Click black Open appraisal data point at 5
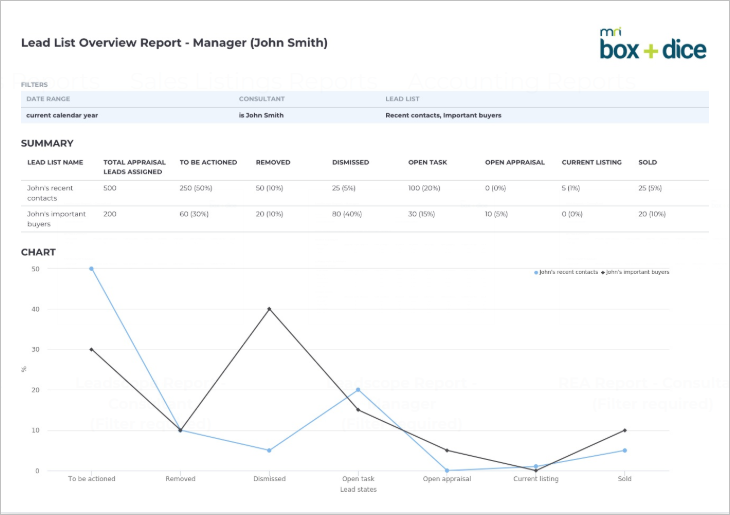This screenshot has width=730, height=515. (x=447, y=450)
